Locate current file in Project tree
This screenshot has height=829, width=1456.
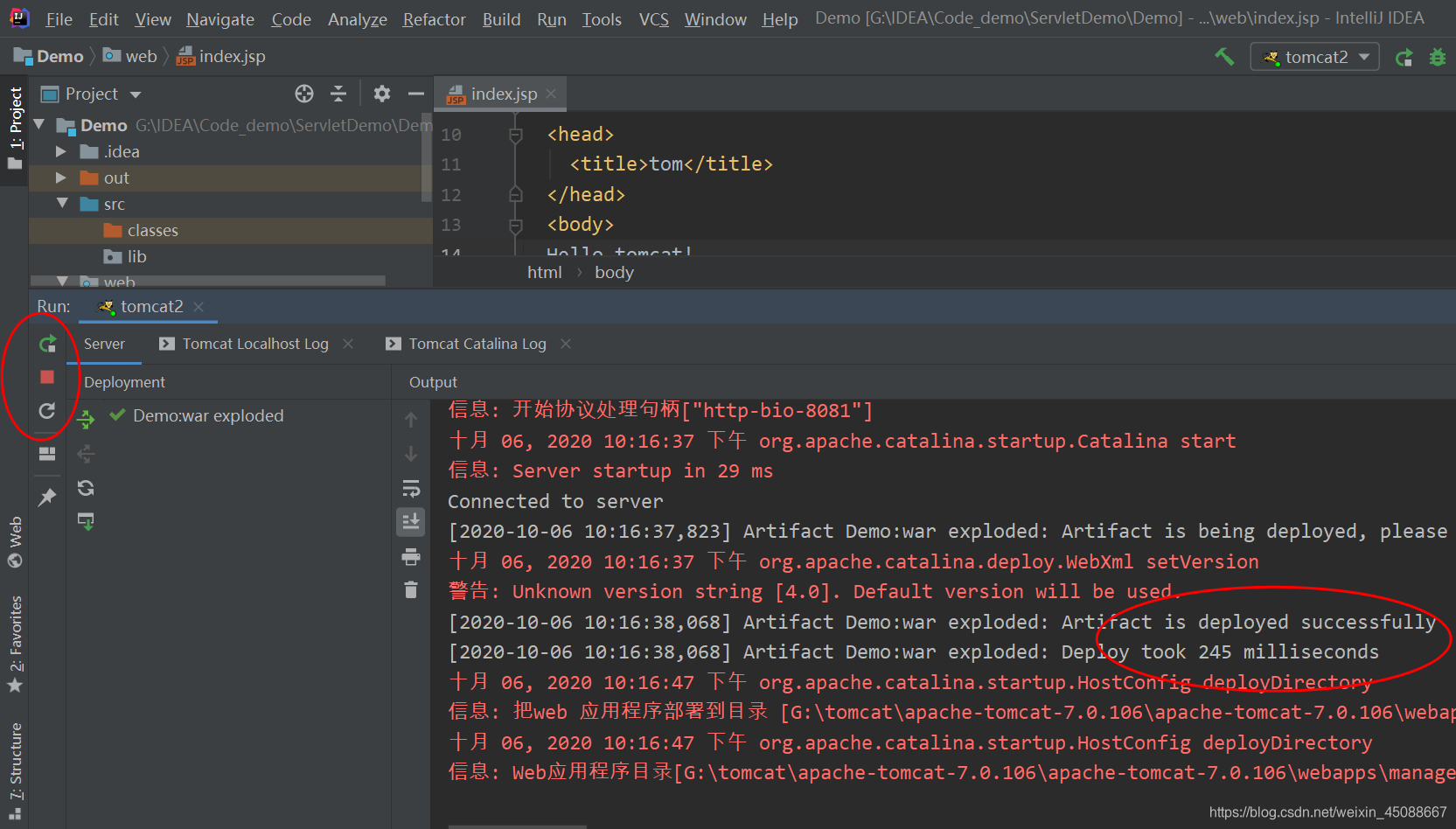point(304,94)
